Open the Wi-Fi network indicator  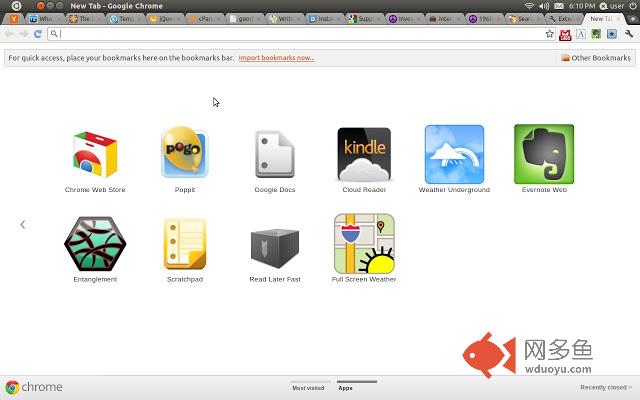click(529, 6)
